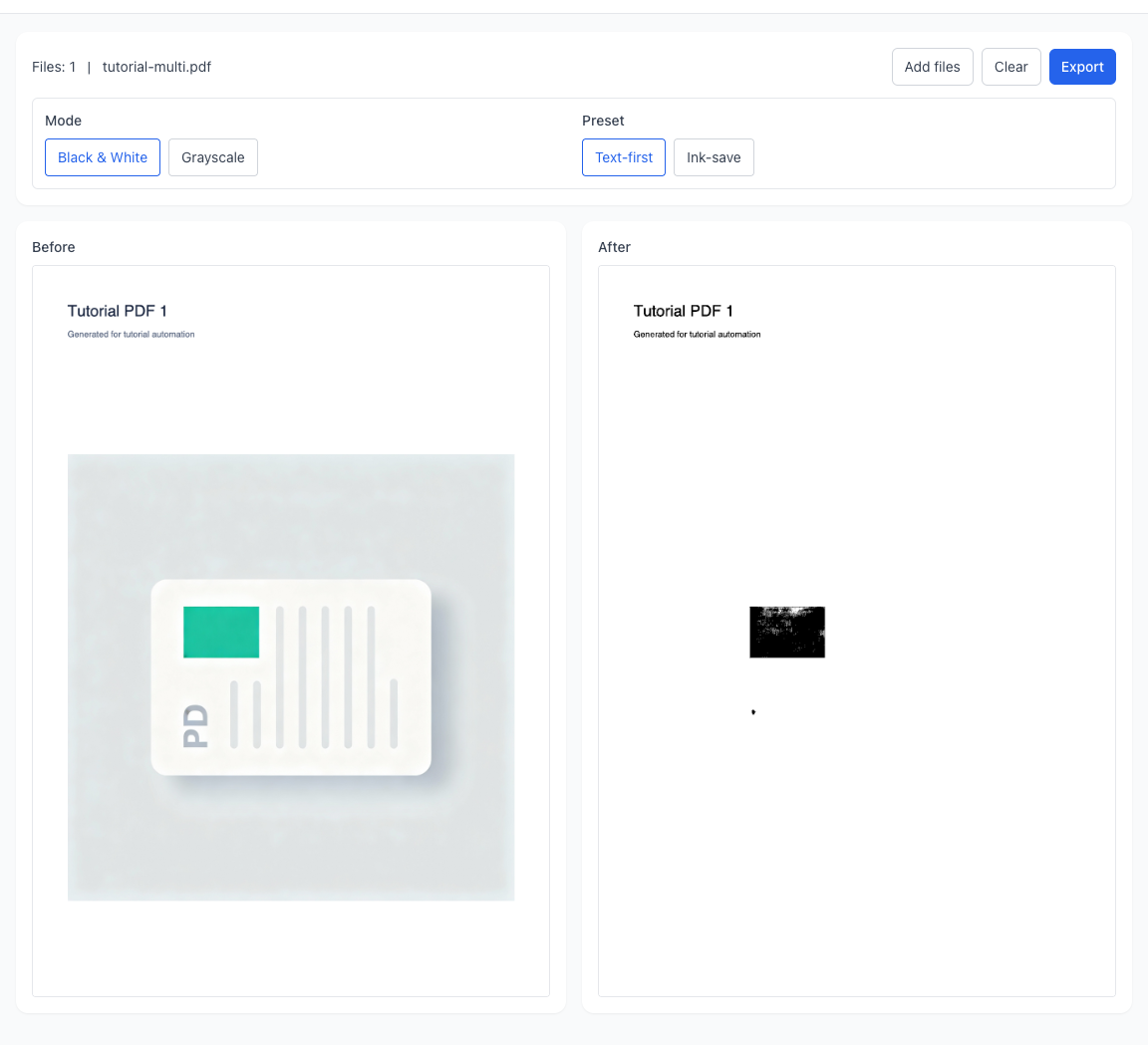Image resolution: width=1148 pixels, height=1045 pixels.
Task: Choose the Text-first preset
Action: tap(624, 157)
